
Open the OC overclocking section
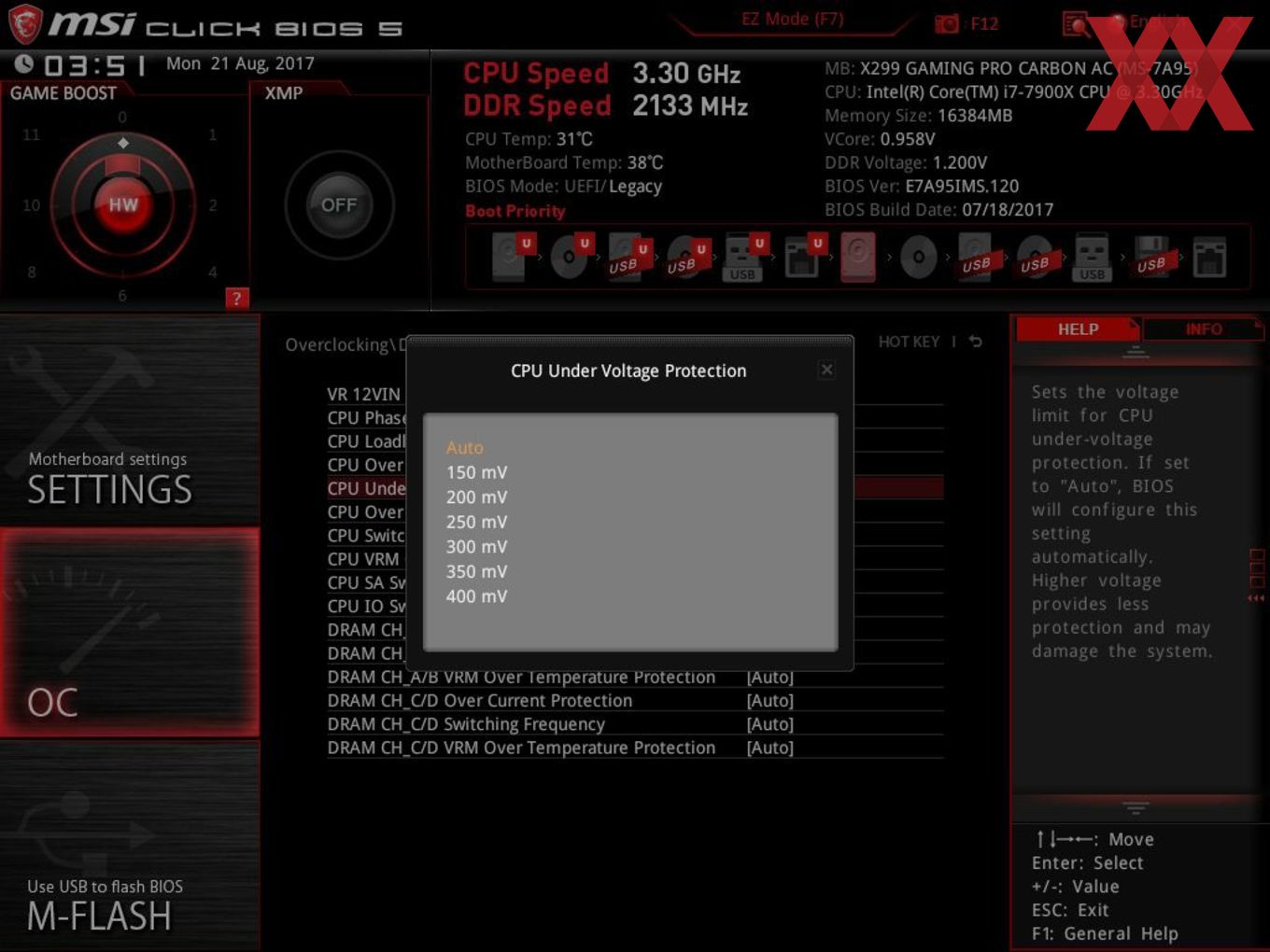(x=130, y=632)
